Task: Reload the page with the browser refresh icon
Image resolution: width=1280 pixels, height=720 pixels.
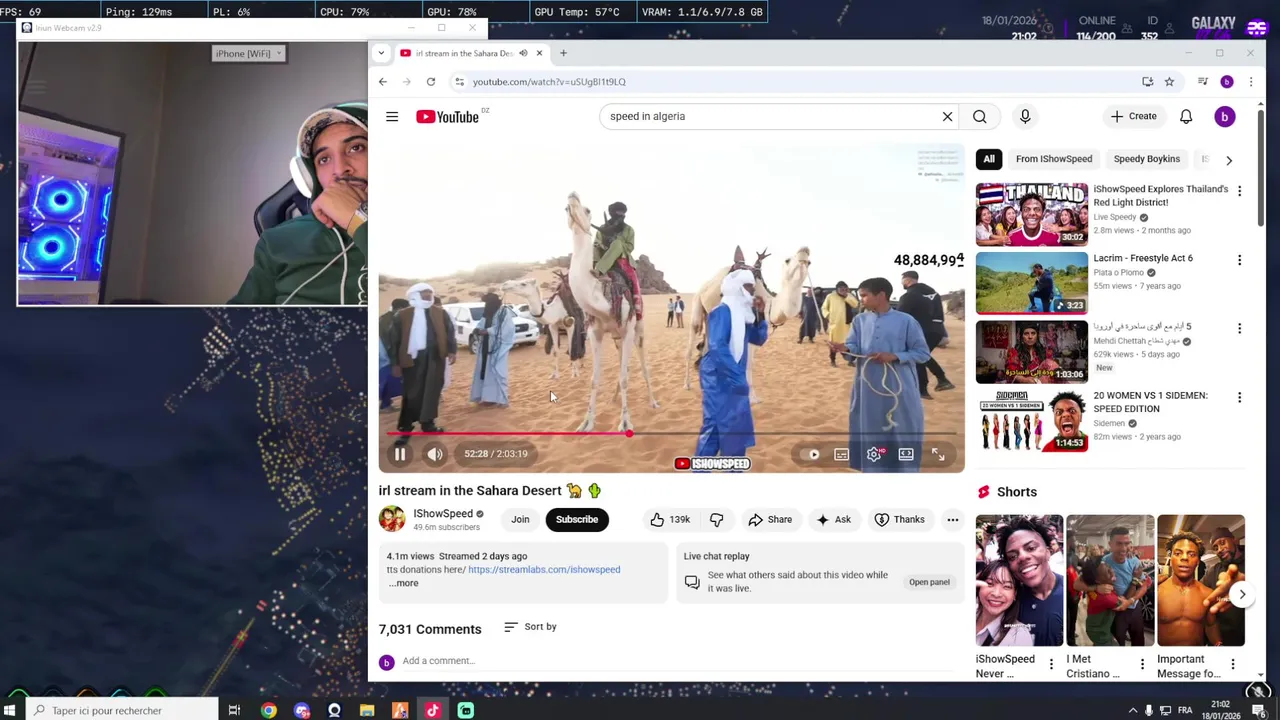Action: click(x=431, y=82)
